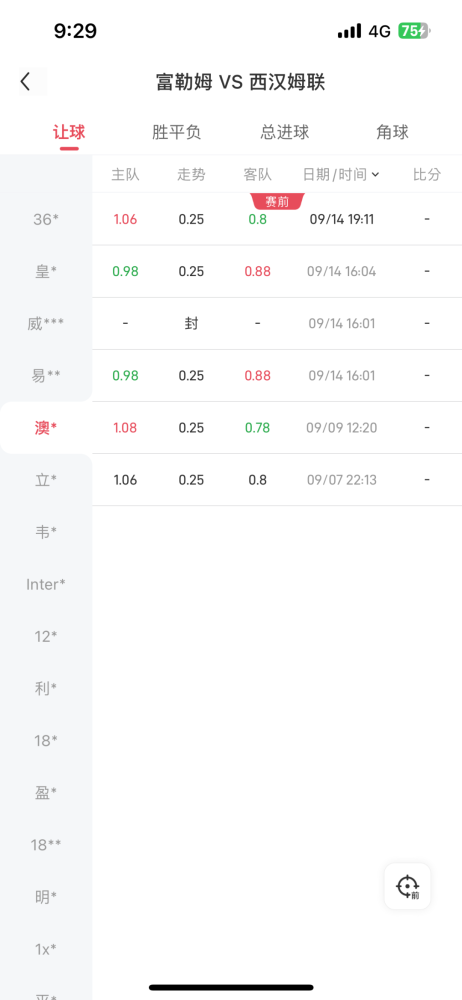The image size is (462, 1000).
Task: Tap the back arrow icon
Action: [26, 82]
